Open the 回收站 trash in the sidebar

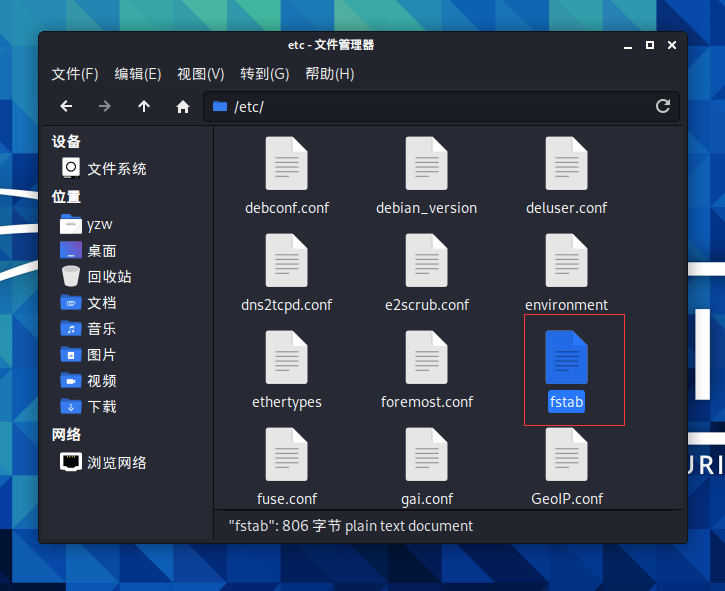[108, 277]
